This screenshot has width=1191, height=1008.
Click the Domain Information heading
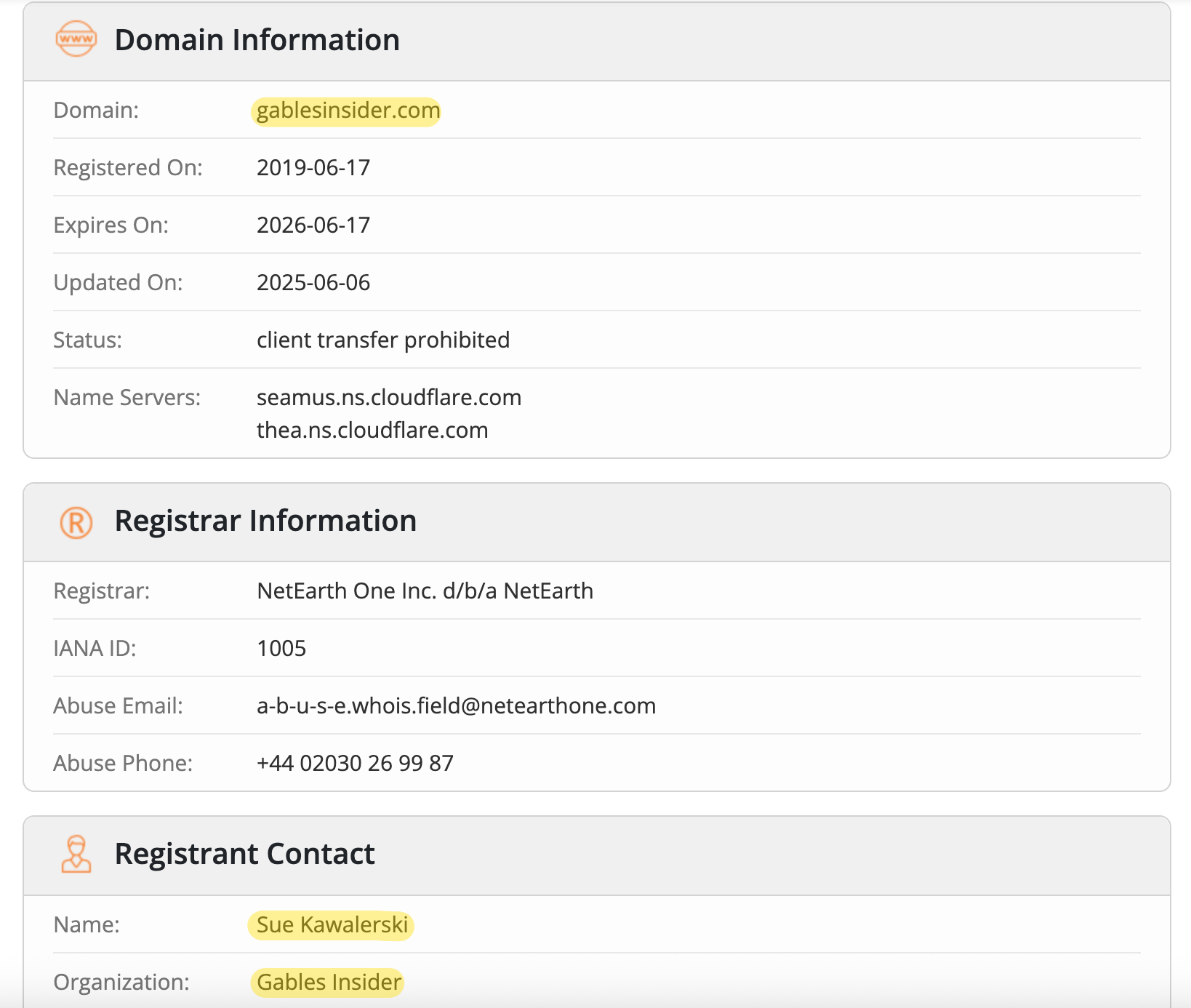point(257,40)
